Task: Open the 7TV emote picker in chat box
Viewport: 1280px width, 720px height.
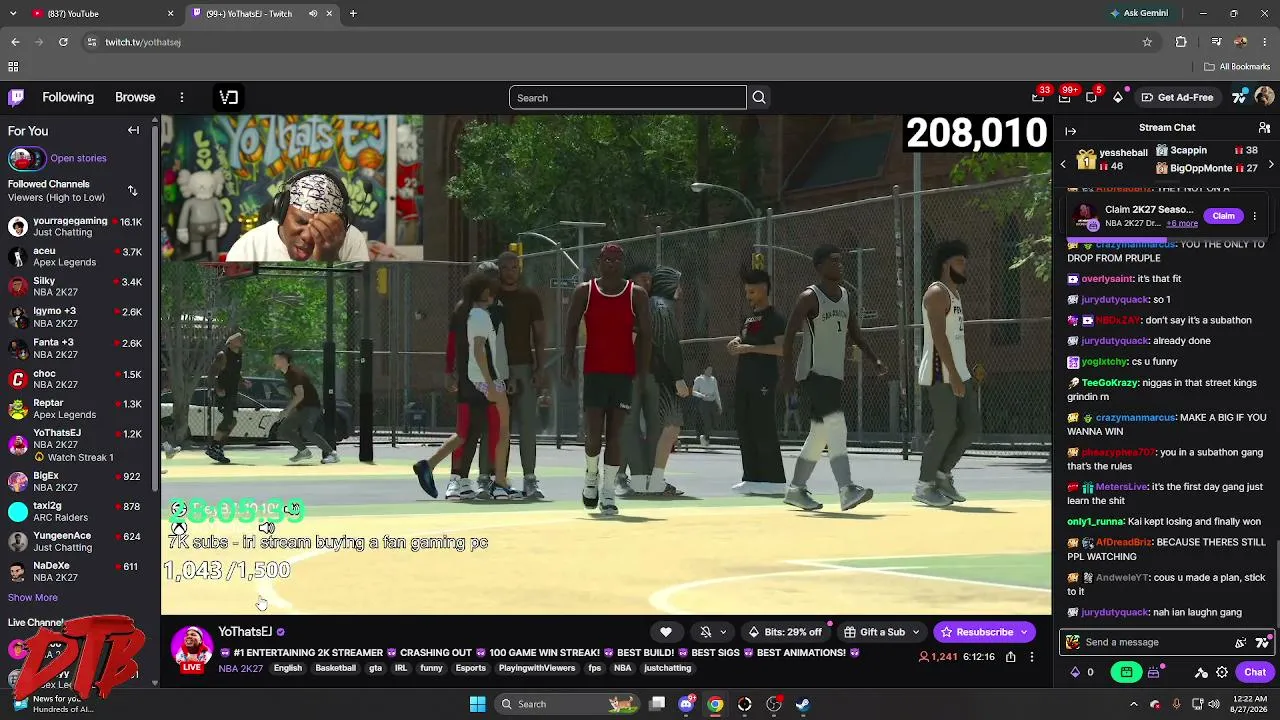Action: tap(1261, 643)
